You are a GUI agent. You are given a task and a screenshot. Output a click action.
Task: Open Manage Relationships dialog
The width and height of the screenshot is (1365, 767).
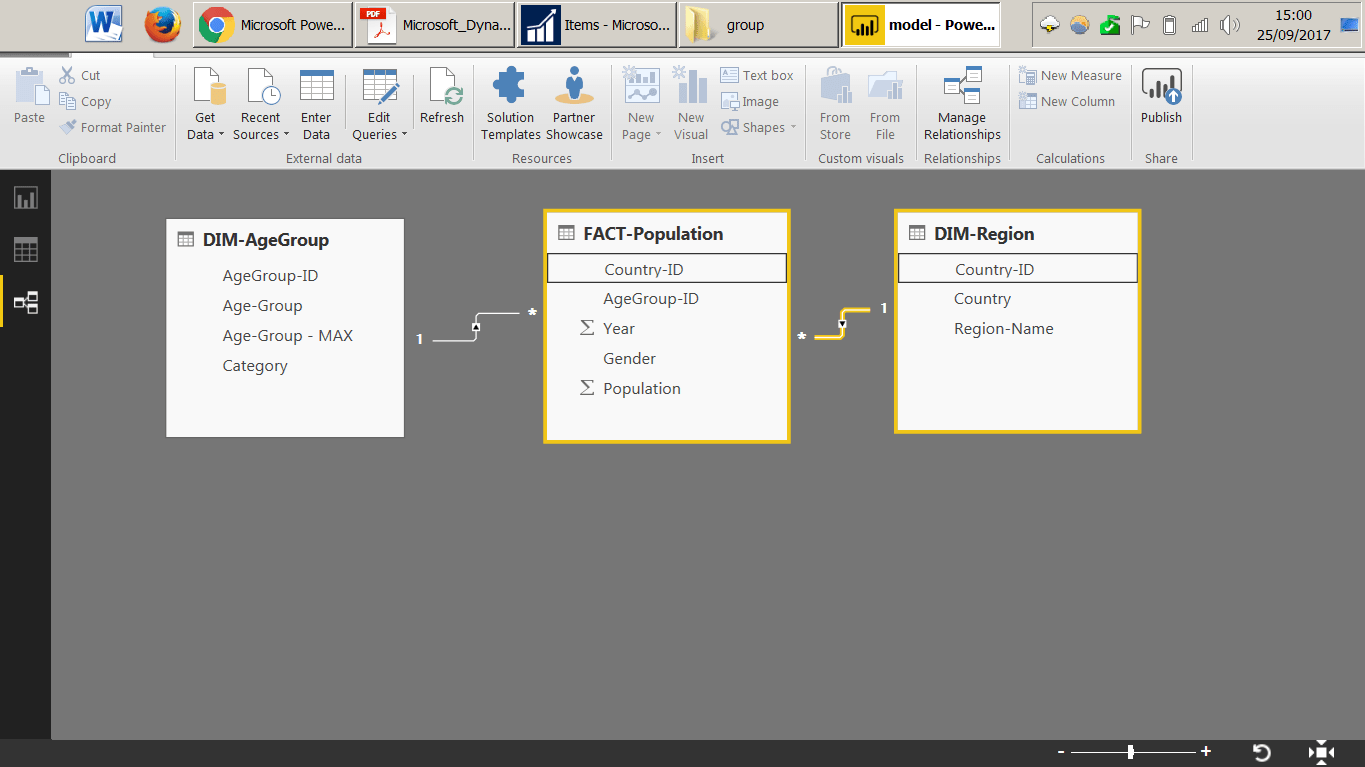click(962, 105)
